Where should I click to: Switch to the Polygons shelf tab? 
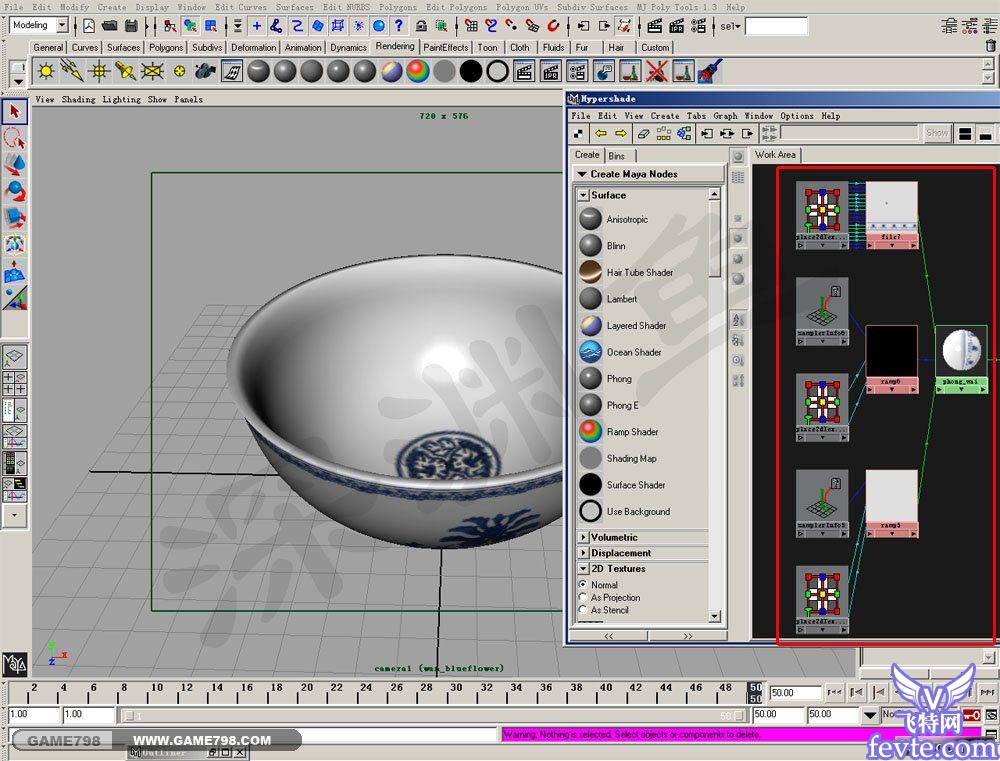coord(166,47)
